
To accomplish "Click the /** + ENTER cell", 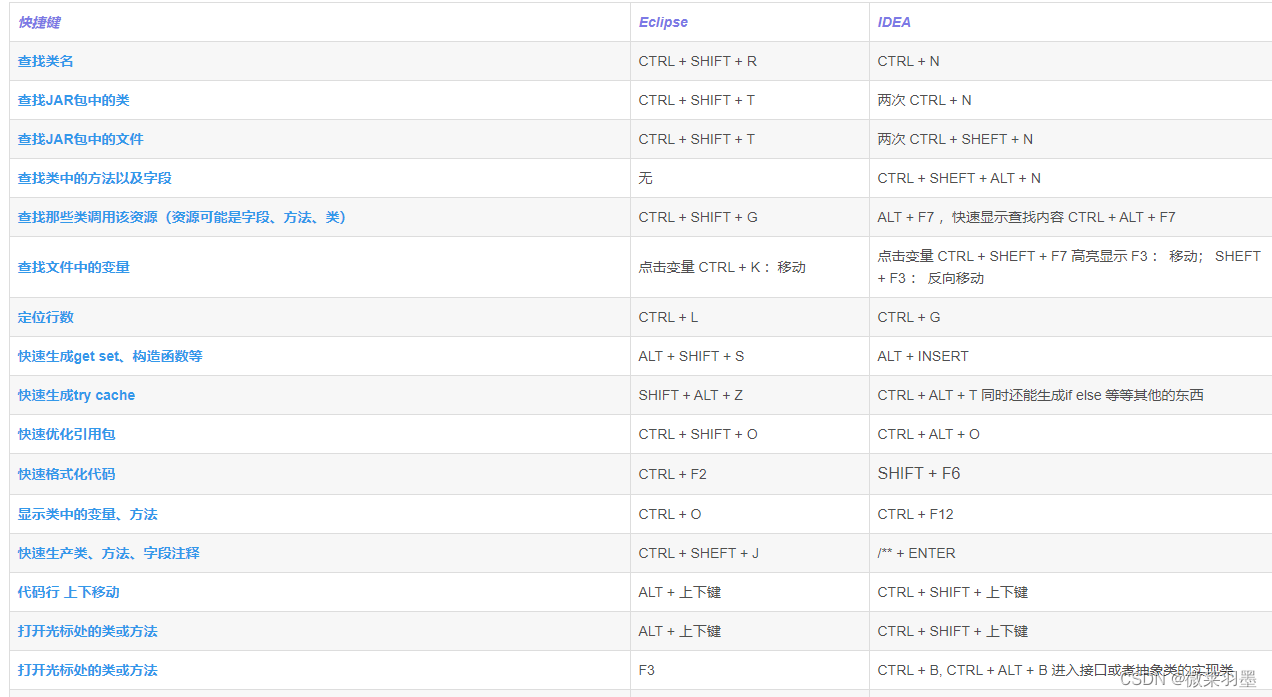I will click(917, 553).
